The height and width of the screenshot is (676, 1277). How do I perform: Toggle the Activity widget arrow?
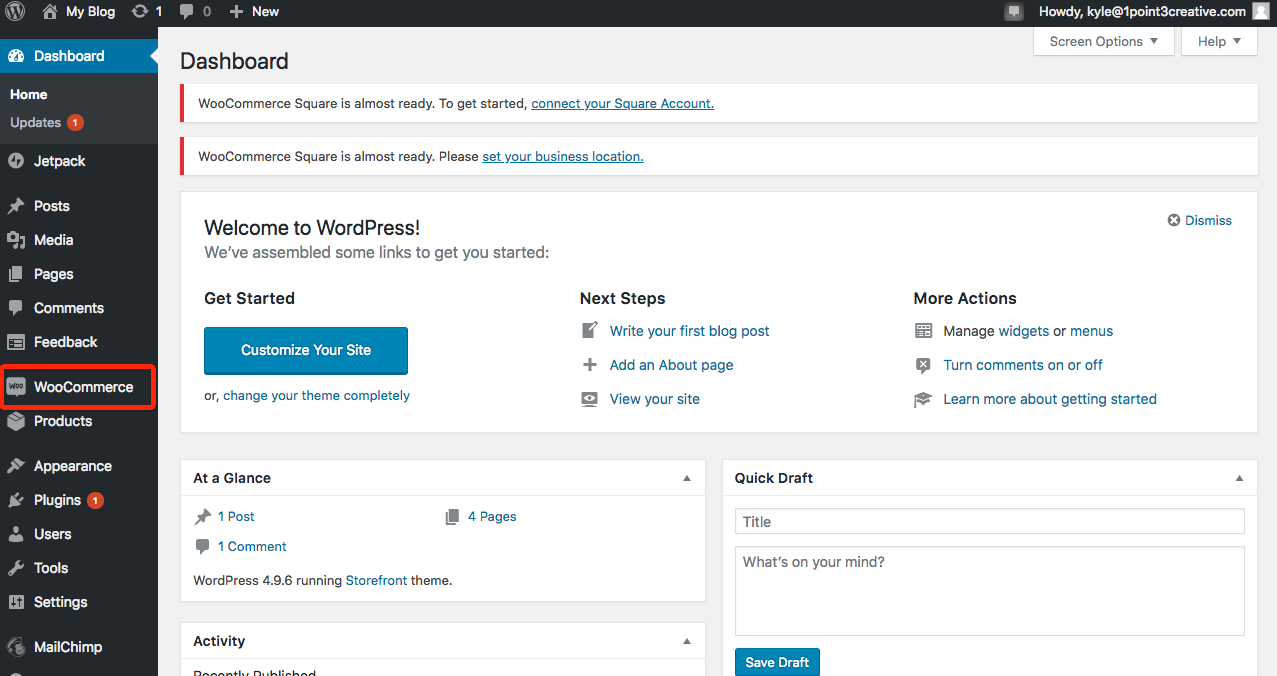tap(687, 641)
